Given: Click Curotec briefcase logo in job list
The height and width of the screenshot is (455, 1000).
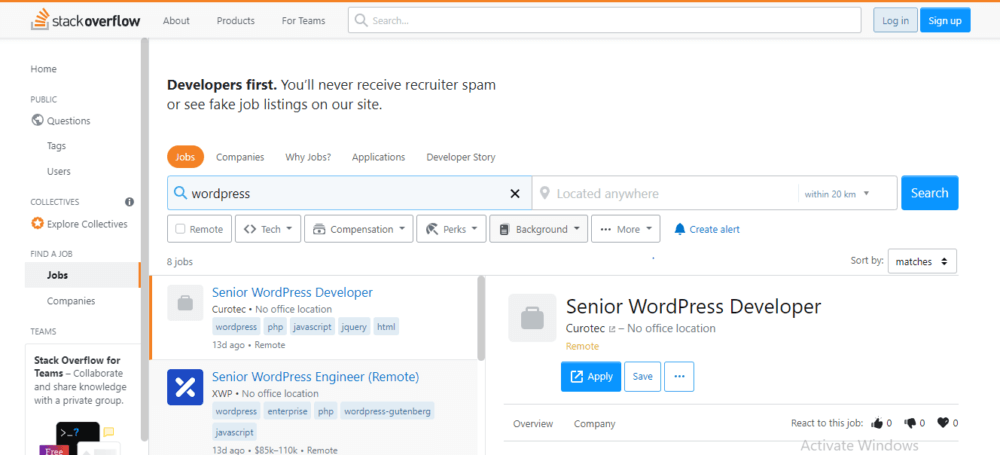Looking at the screenshot, I should [185, 302].
